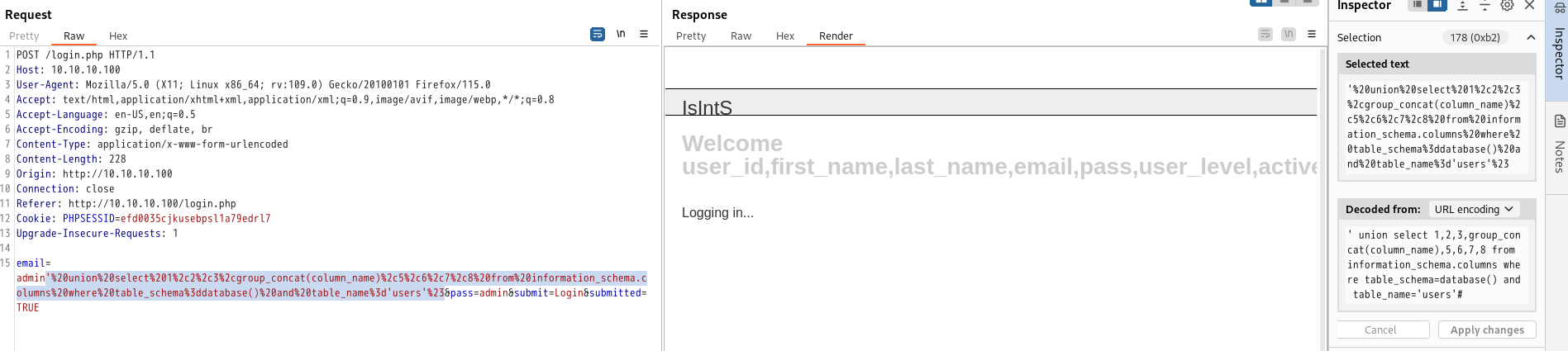The width and height of the screenshot is (1568, 351).
Task: Toggle word wrap in the Response pane
Action: [1265, 35]
